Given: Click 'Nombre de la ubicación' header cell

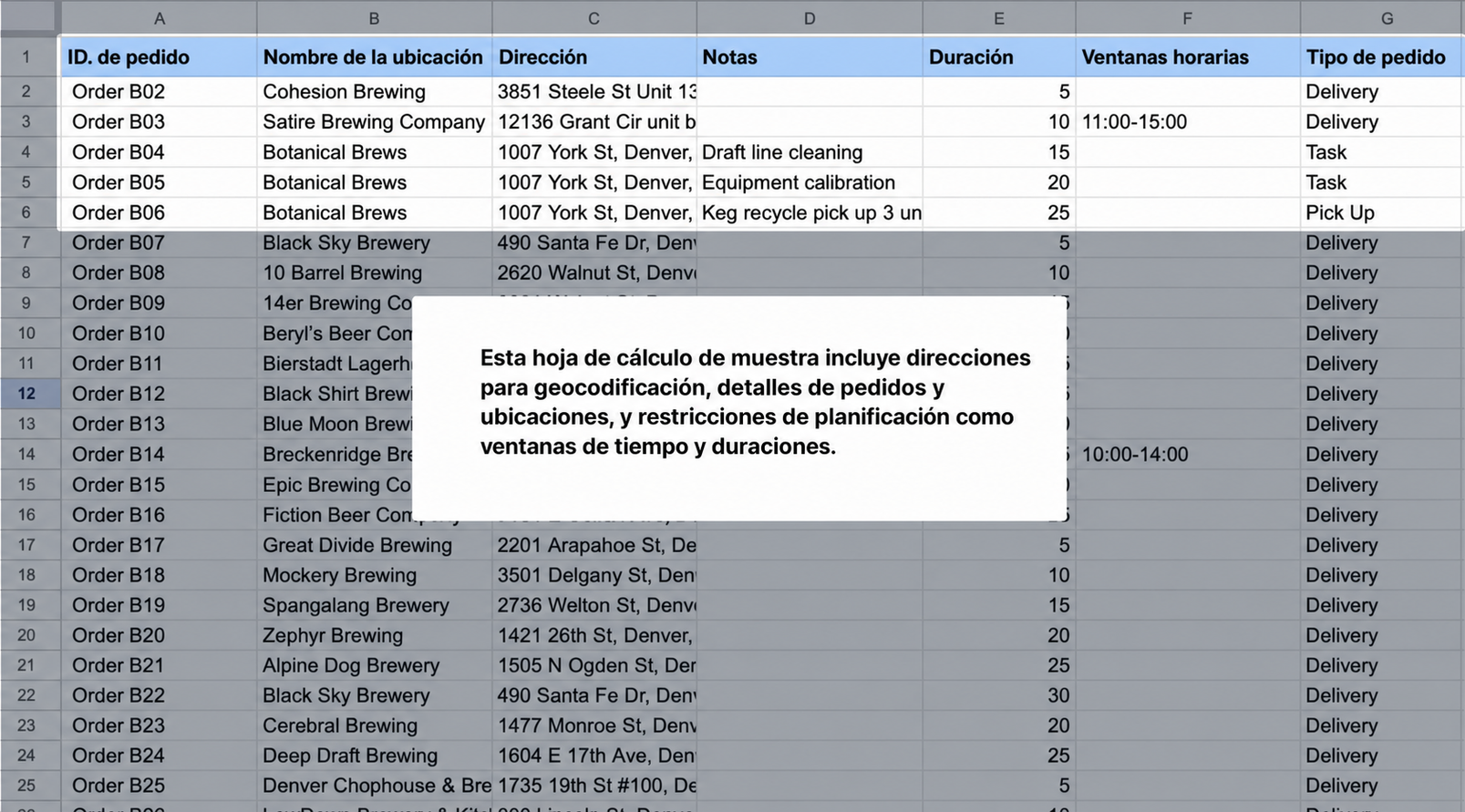Looking at the screenshot, I should click(374, 57).
